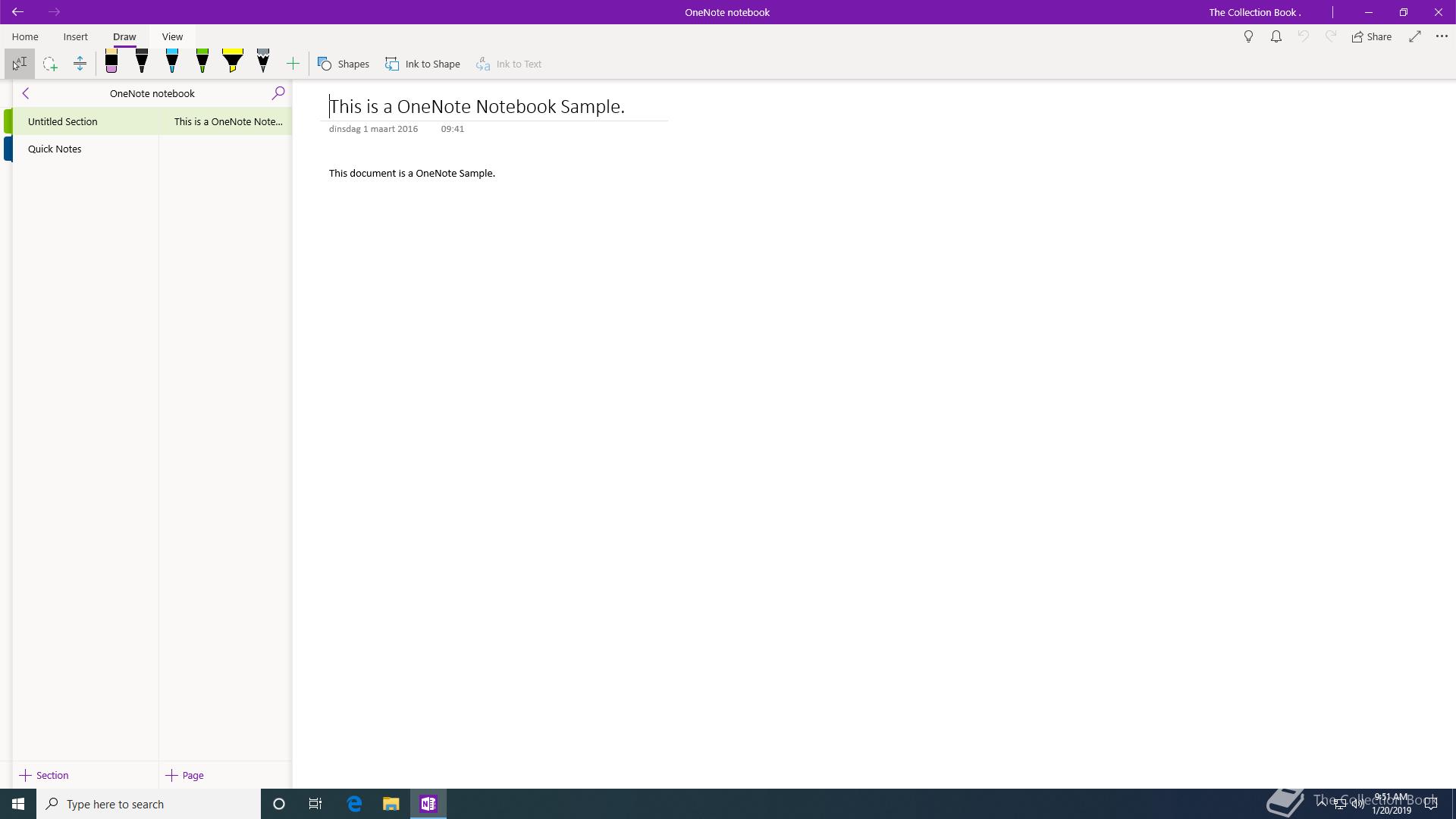Open the View tab
This screenshot has height=819, width=1456.
172,36
